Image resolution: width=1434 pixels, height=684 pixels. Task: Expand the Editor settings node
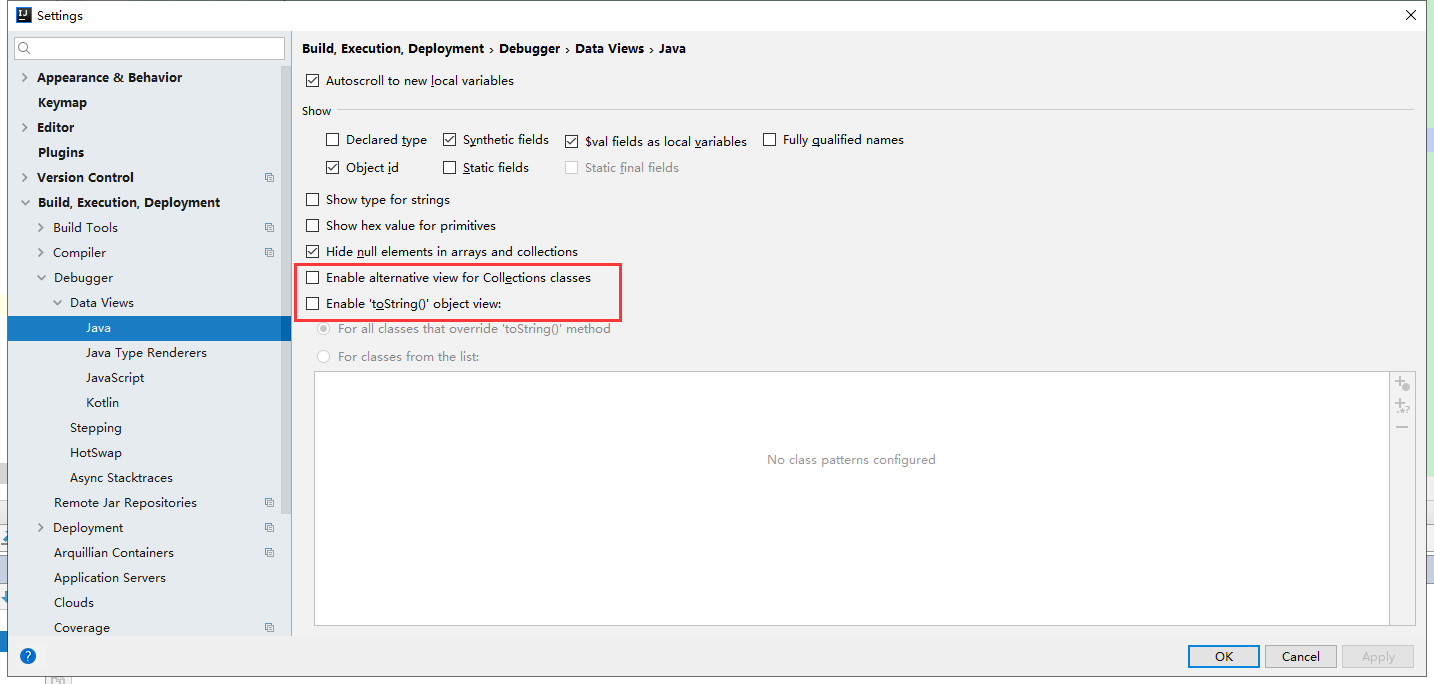[24, 127]
